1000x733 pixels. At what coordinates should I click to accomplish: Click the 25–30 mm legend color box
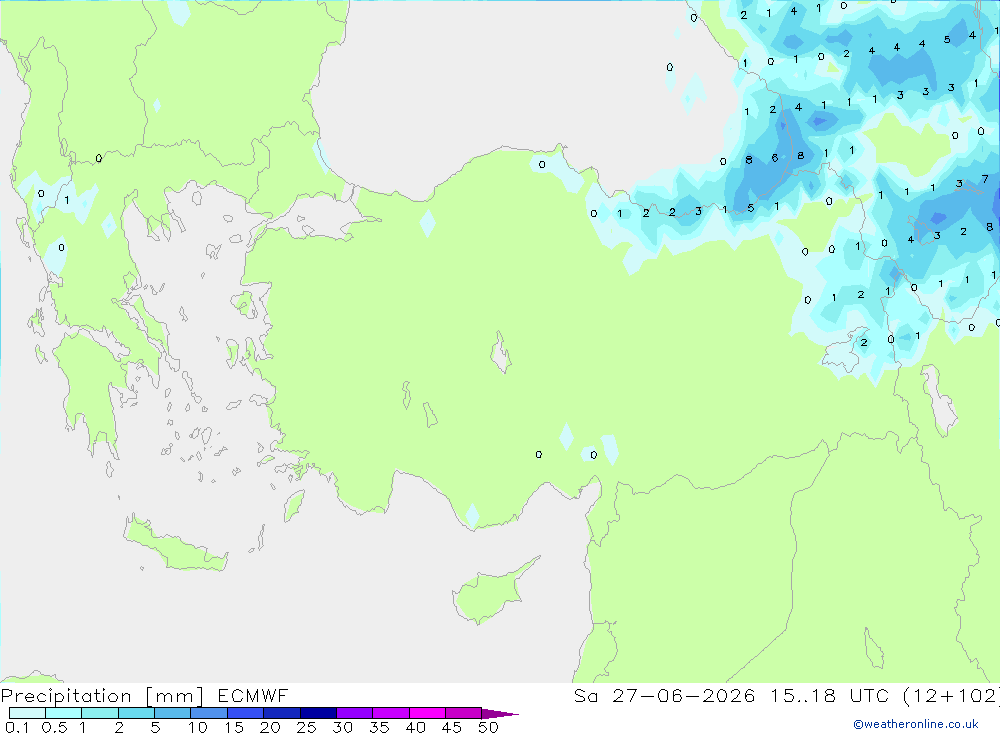(x=318, y=713)
